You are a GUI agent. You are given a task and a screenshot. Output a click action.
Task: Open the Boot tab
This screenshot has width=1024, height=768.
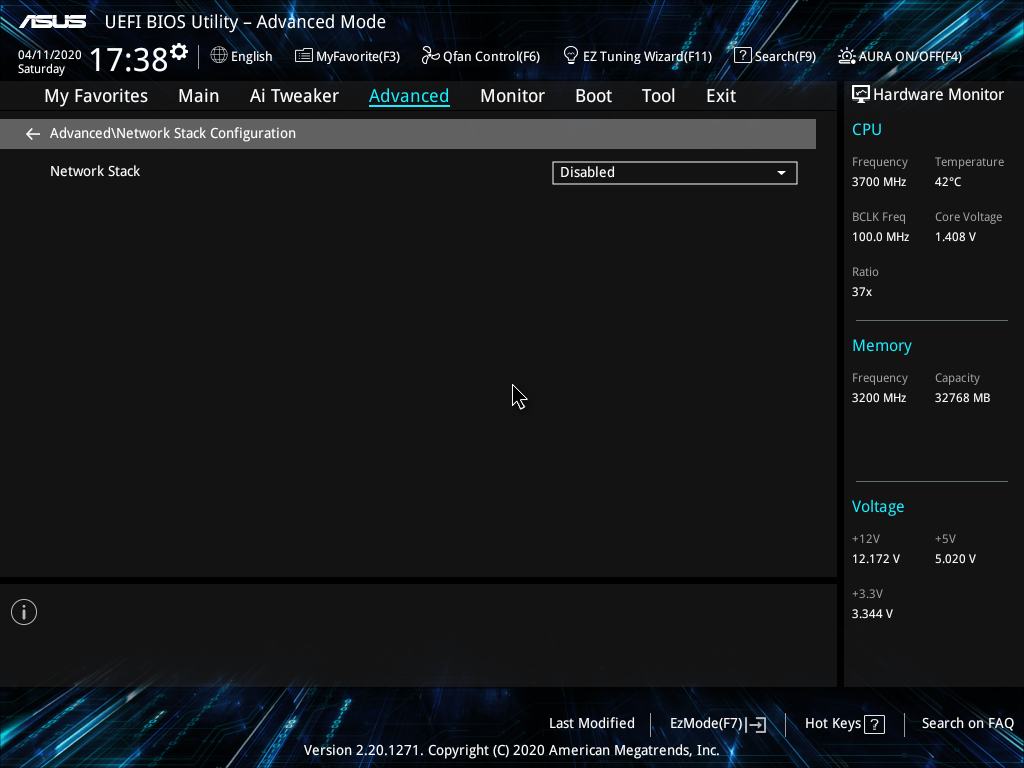(593, 96)
